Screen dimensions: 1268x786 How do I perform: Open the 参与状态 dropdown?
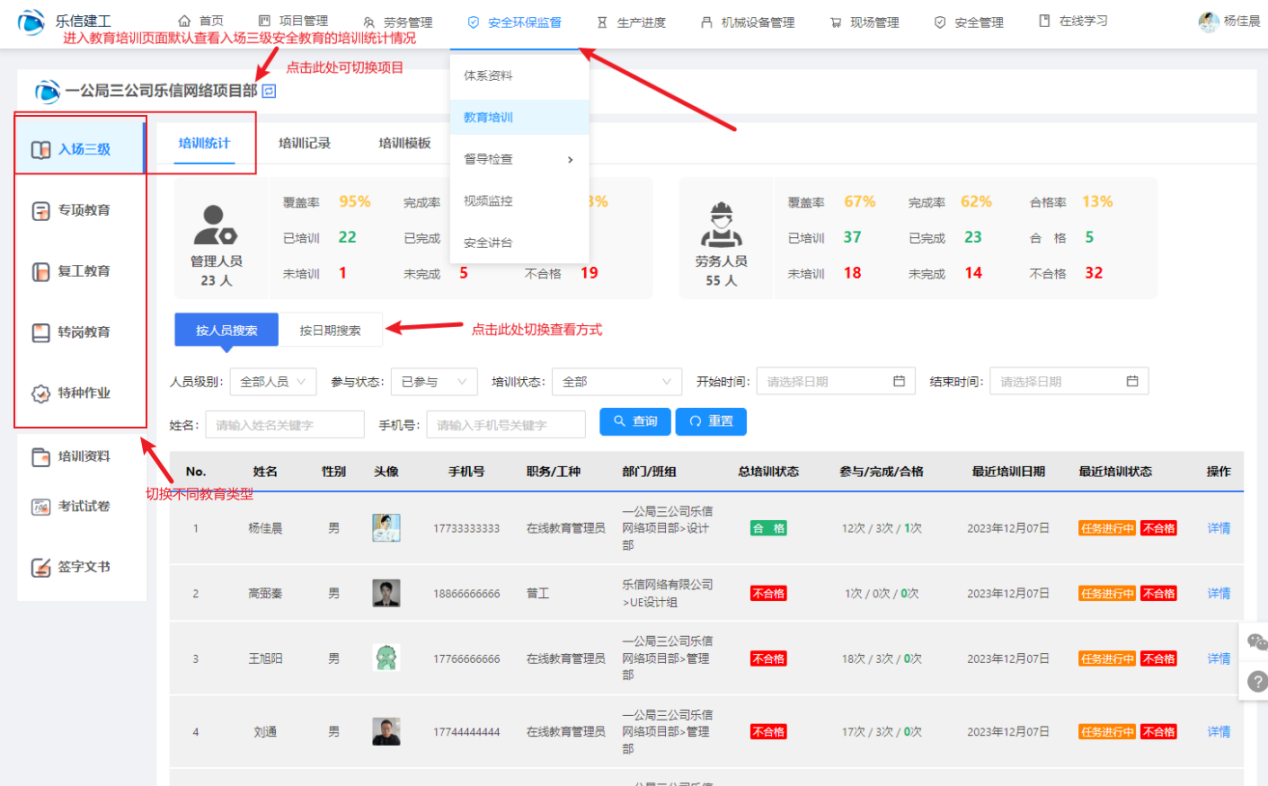pyautogui.click(x=434, y=381)
